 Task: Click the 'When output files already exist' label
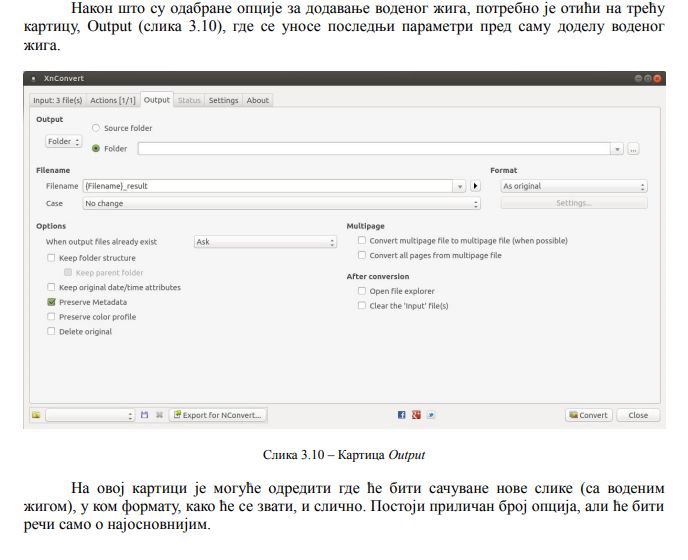coord(101,242)
